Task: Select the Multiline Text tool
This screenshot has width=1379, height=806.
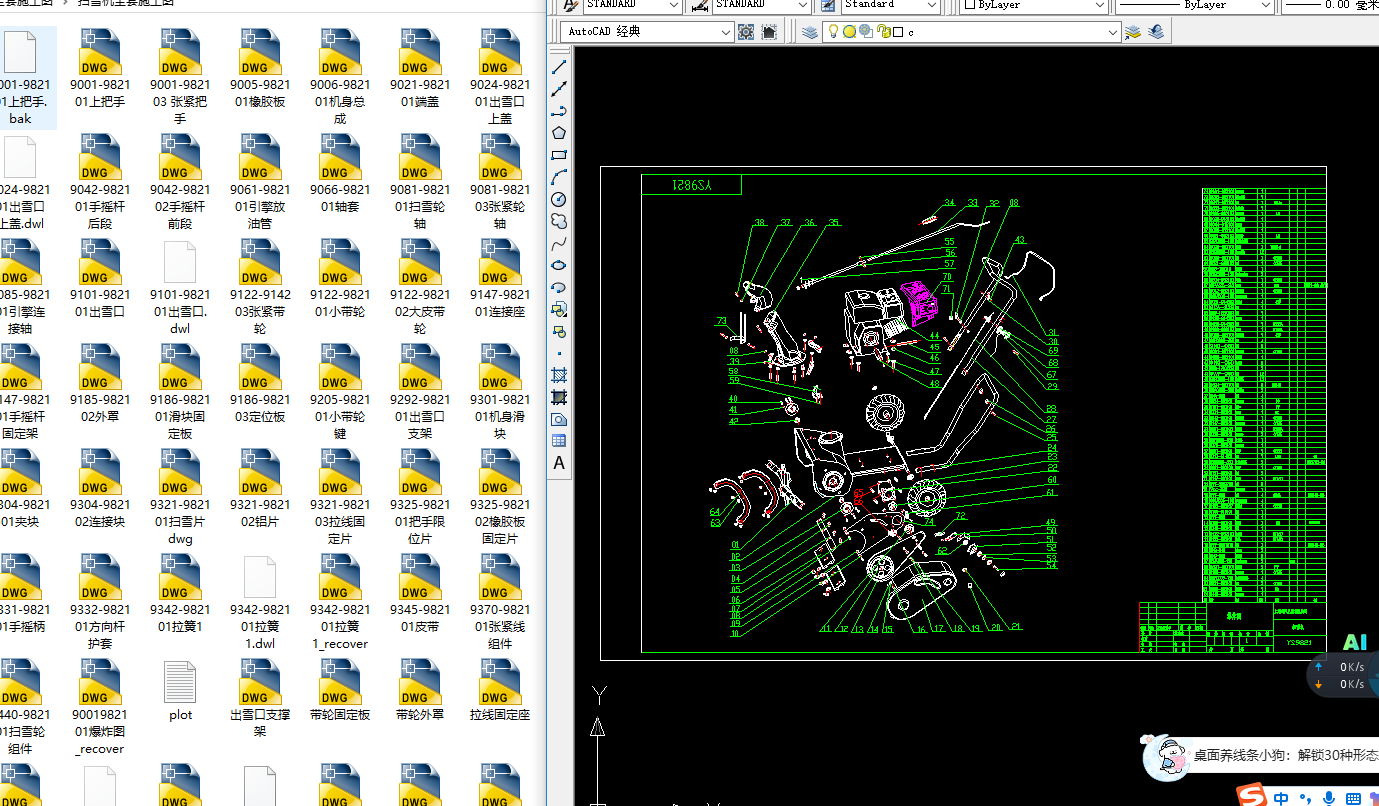Action: coord(559,463)
